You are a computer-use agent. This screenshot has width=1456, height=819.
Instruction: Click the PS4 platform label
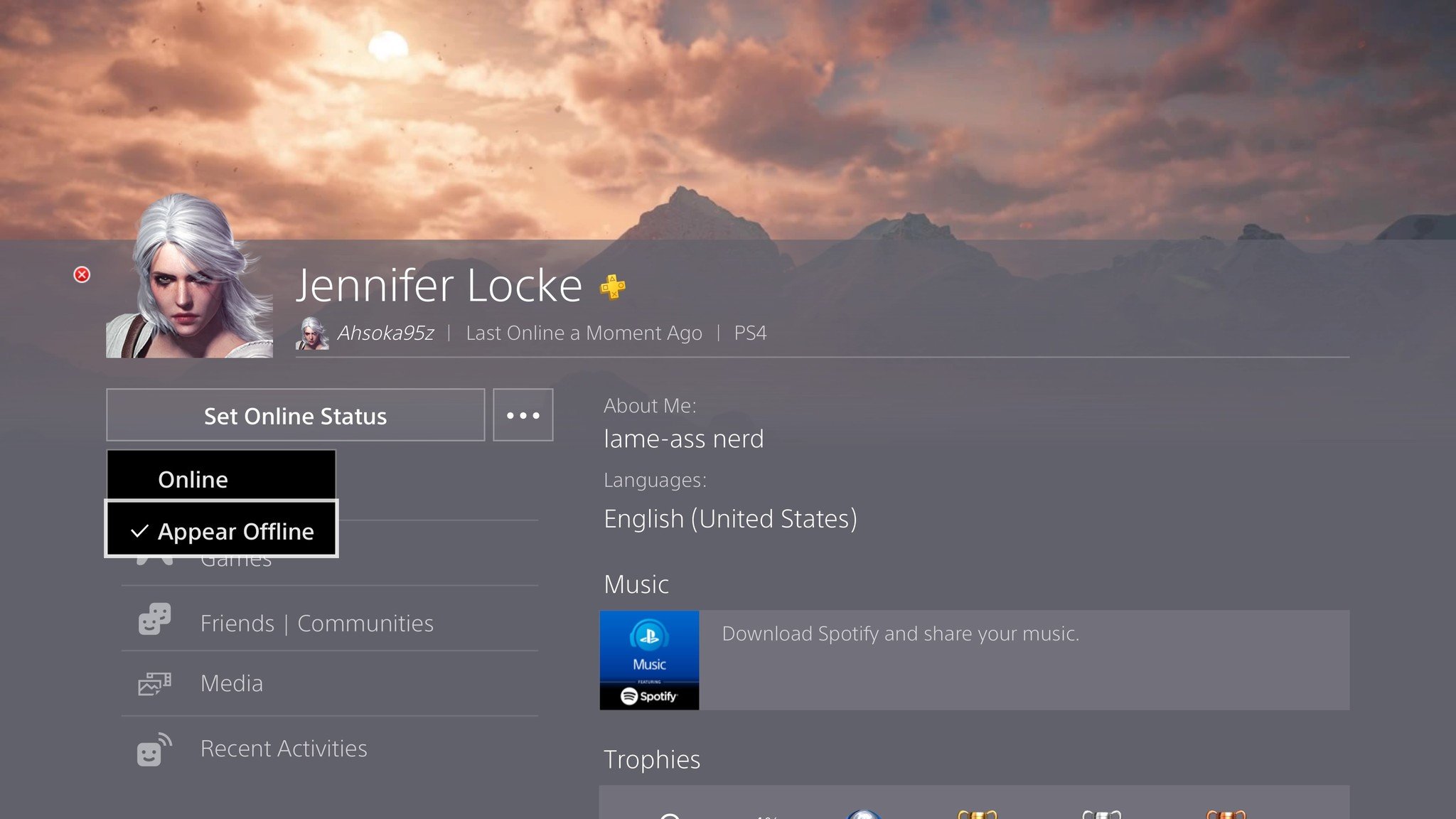pos(750,333)
